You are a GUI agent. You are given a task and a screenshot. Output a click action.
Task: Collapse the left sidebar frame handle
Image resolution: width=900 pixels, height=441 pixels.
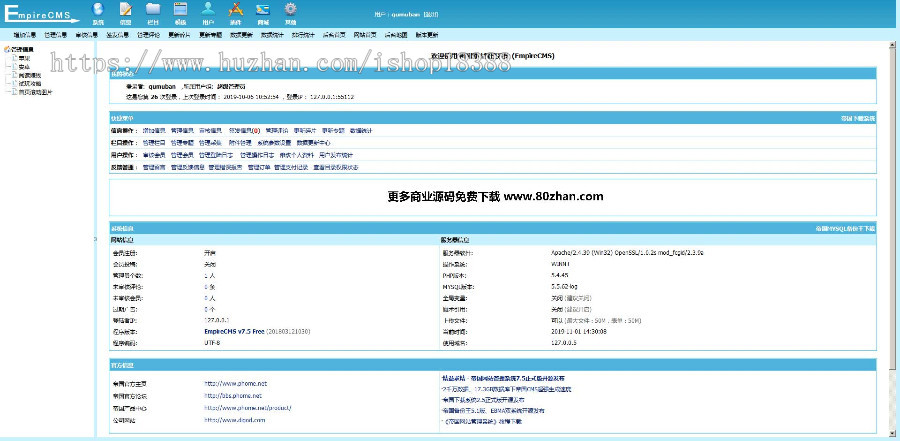pyautogui.click(x=96, y=239)
